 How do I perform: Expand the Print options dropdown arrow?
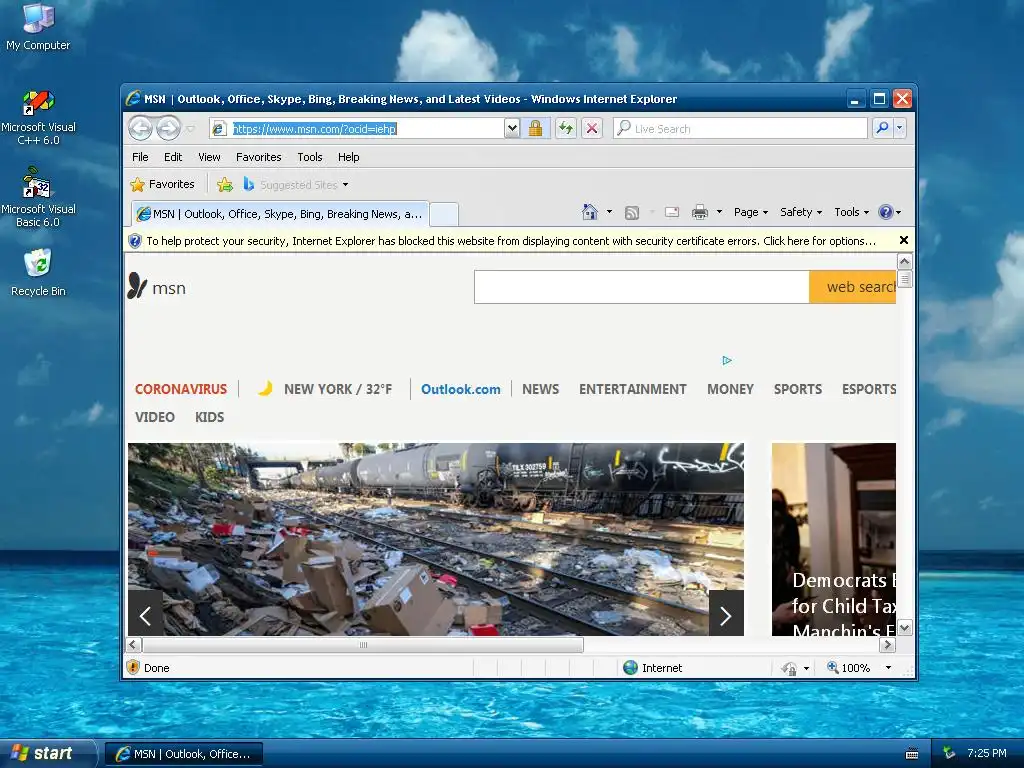(719, 212)
